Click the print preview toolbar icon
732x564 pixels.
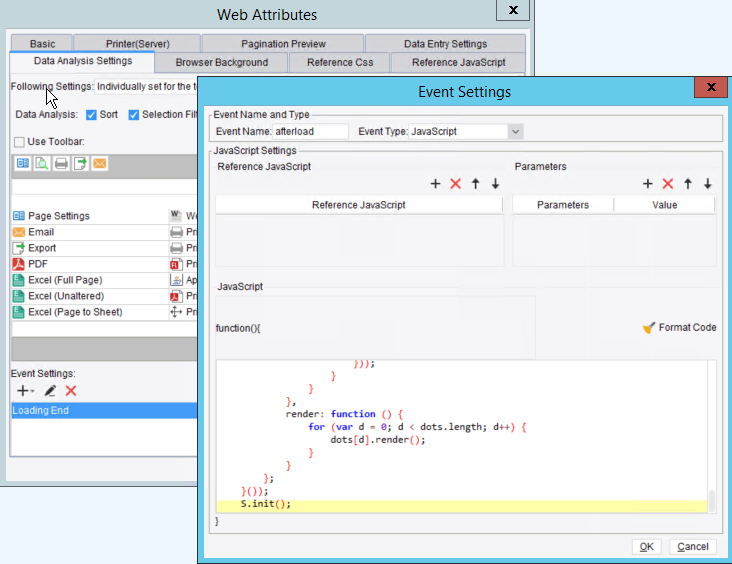tap(42, 163)
